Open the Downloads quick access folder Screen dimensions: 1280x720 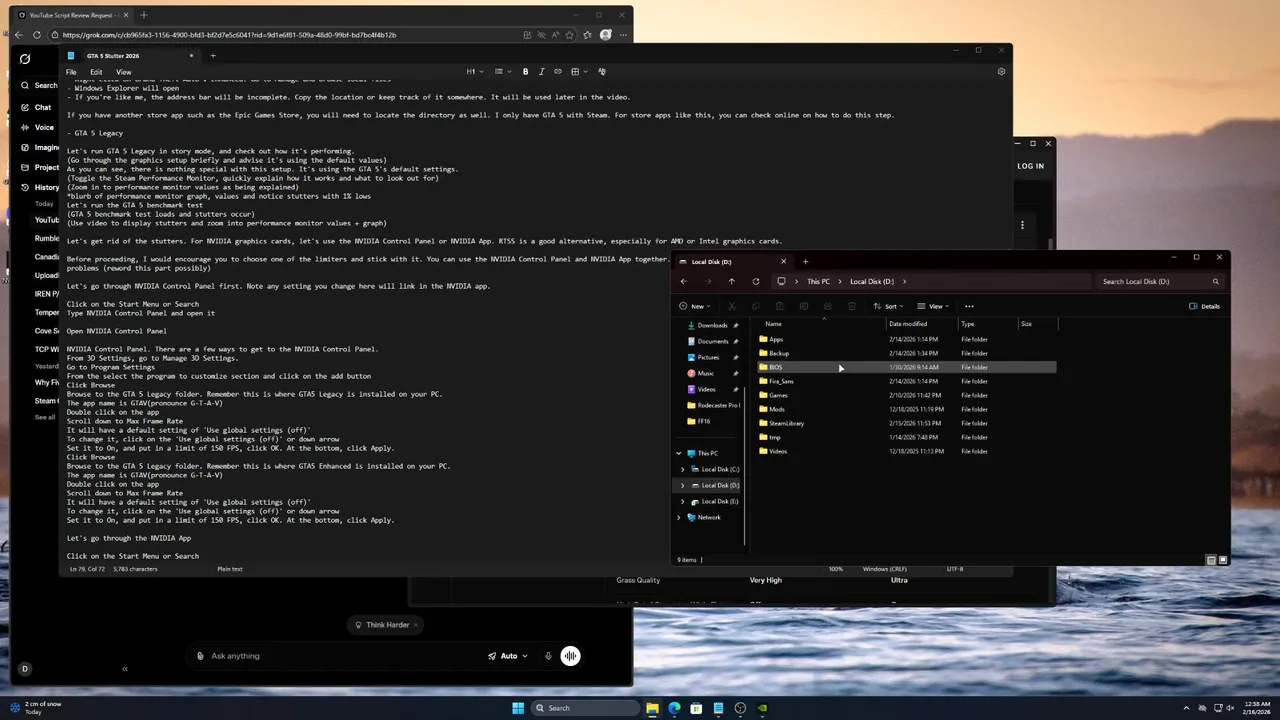tap(712, 325)
